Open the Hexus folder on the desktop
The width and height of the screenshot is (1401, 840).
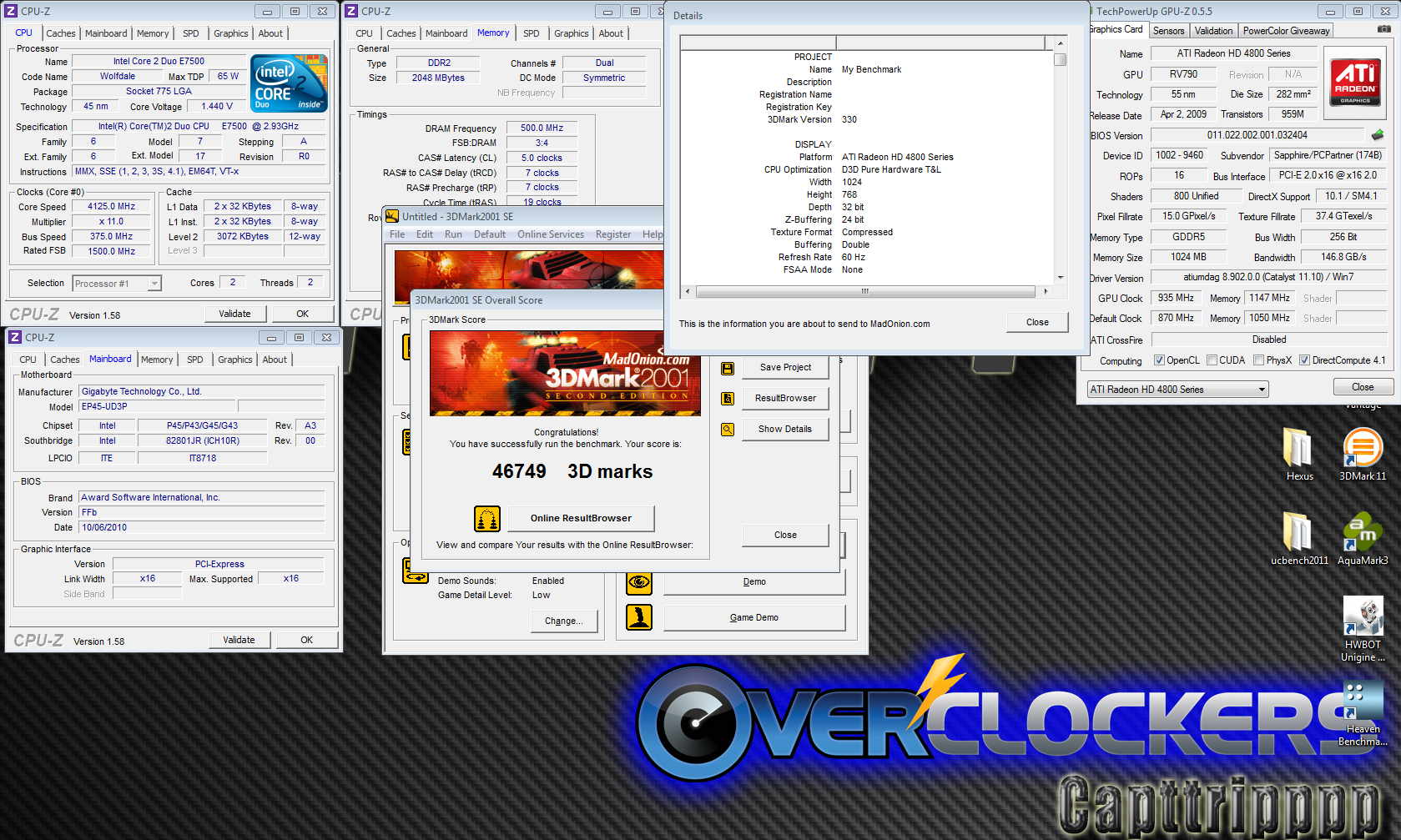(1299, 454)
